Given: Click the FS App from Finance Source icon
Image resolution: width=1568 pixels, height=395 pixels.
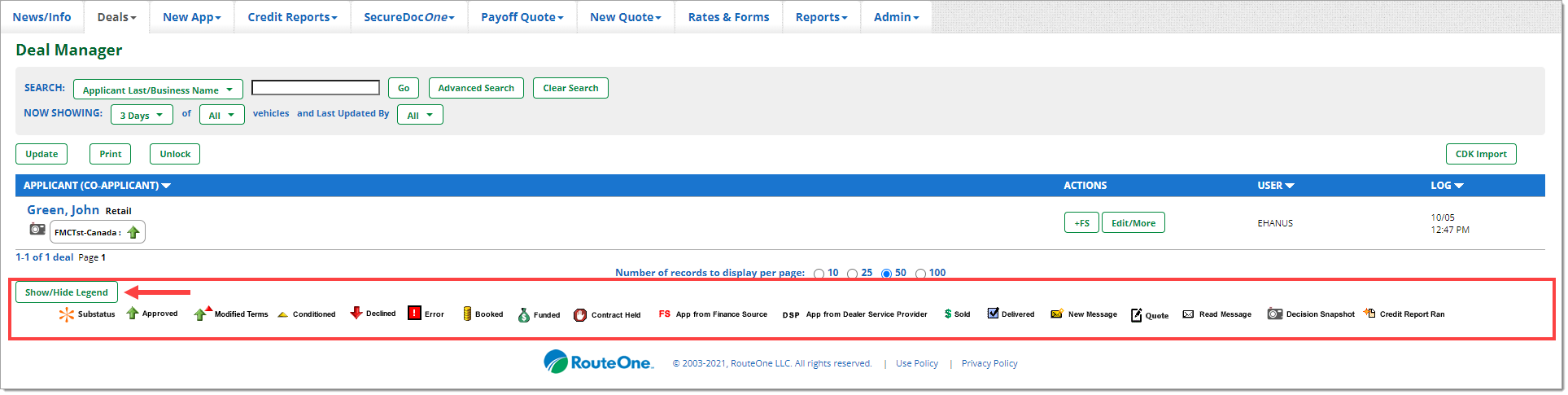Looking at the screenshot, I should click(x=665, y=314).
